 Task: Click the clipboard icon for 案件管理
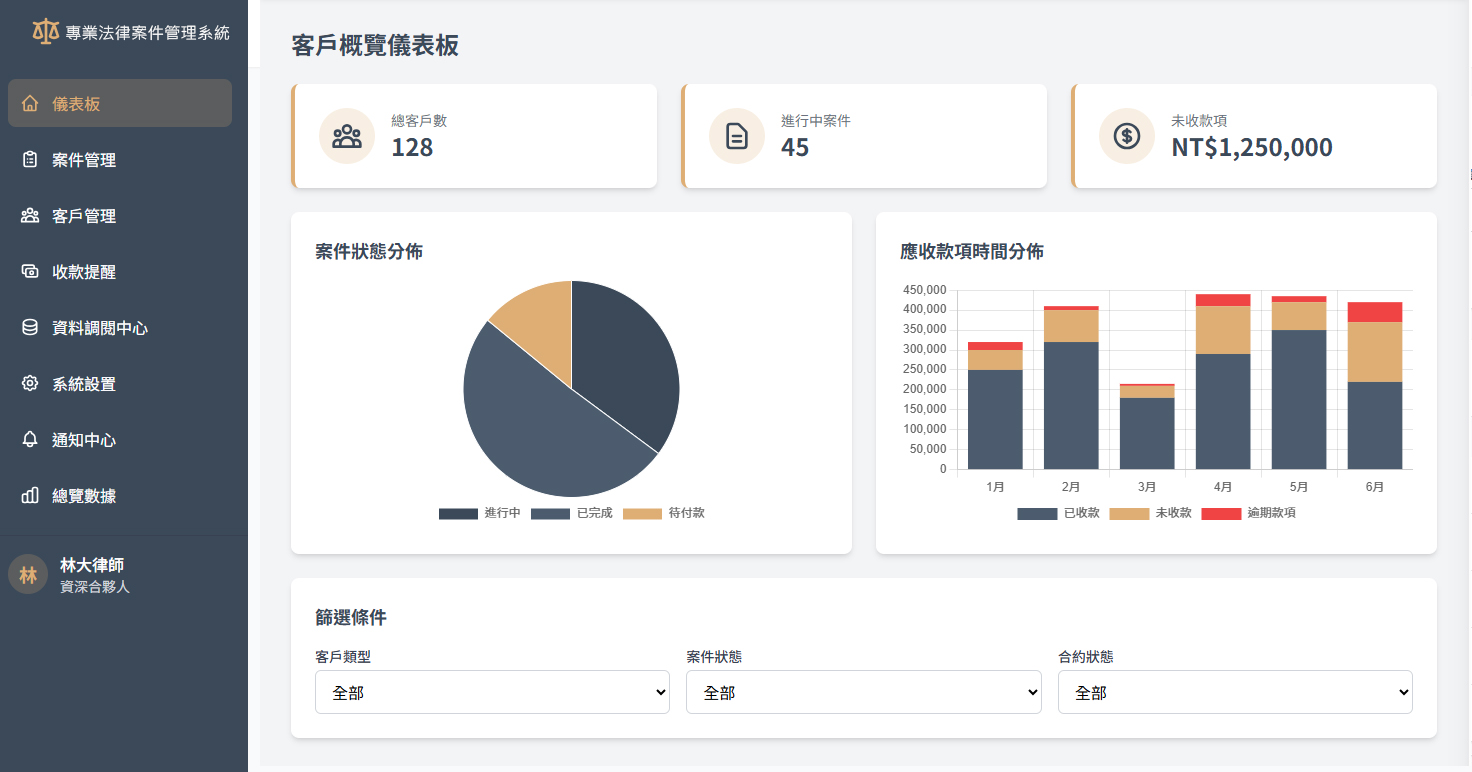[x=30, y=160]
